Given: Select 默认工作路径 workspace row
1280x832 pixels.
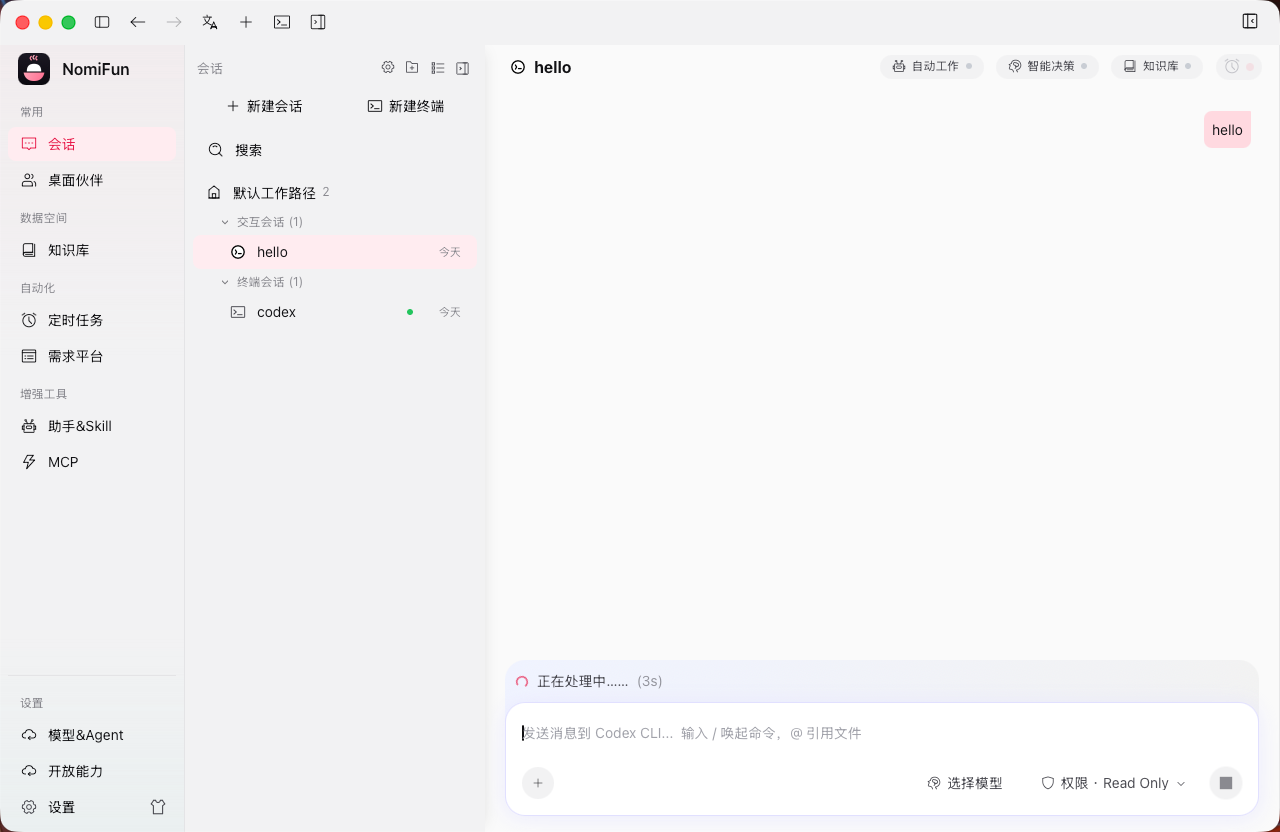Looking at the screenshot, I should tap(335, 192).
